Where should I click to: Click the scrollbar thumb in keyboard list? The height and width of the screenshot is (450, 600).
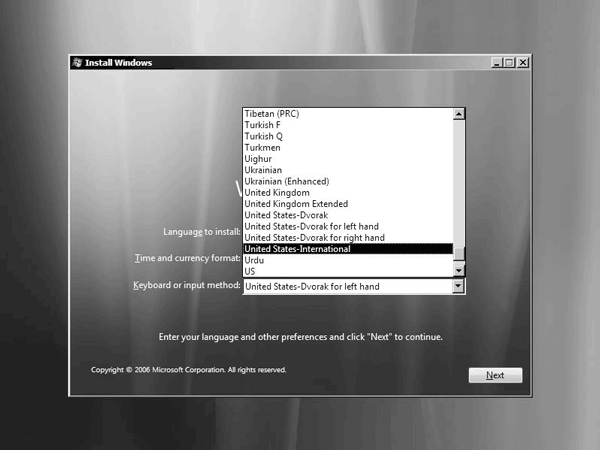[x=459, y=253]
